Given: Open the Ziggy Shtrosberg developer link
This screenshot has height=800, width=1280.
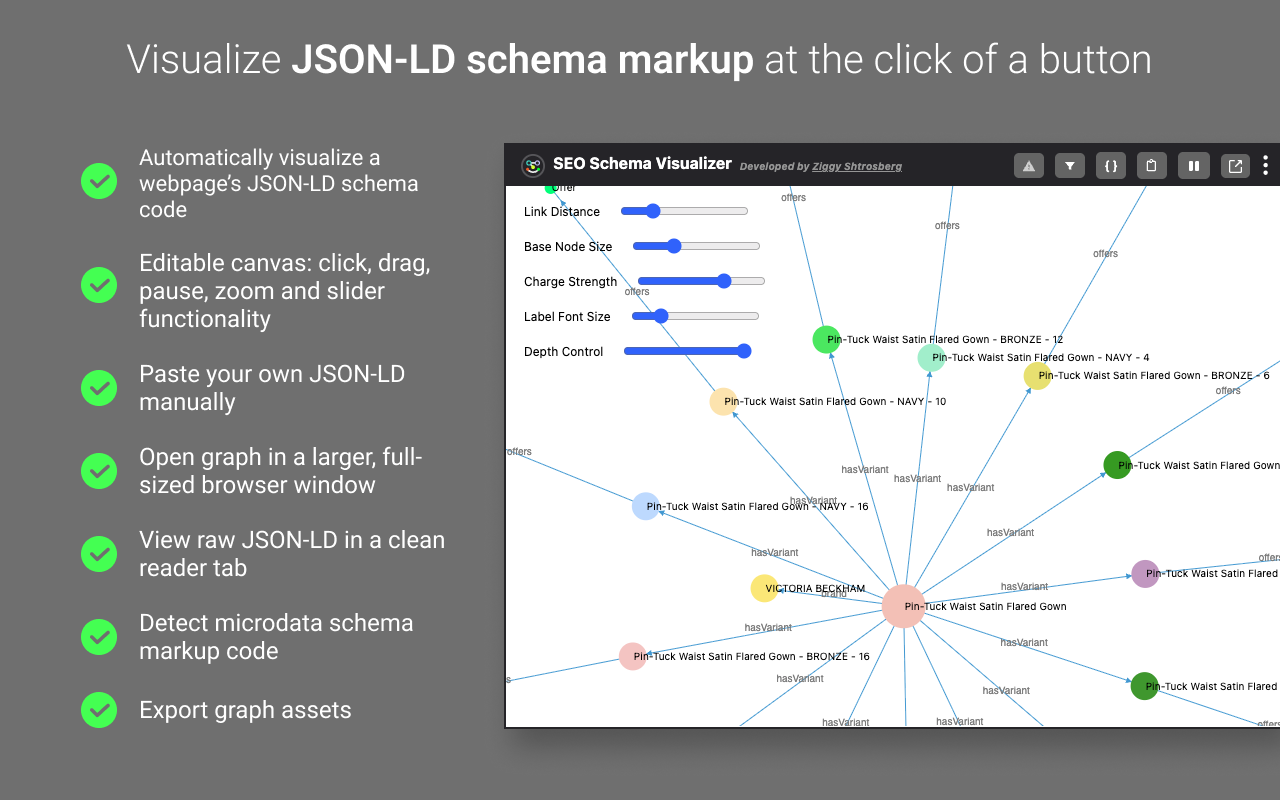Looking at the screenshot, I should [x=857, y=167].
